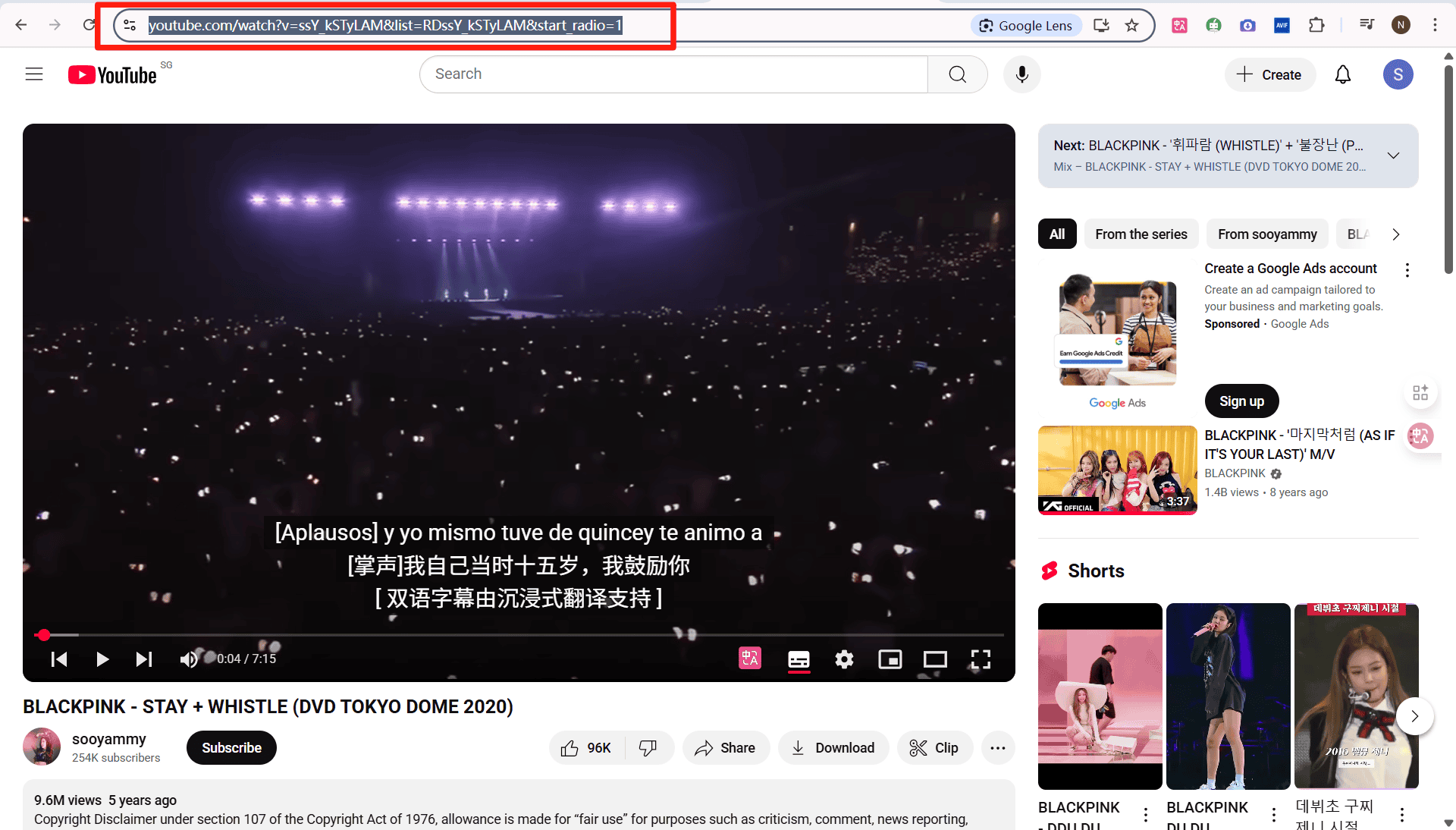Go to the YouTube home logo

(x=113, y=74)
